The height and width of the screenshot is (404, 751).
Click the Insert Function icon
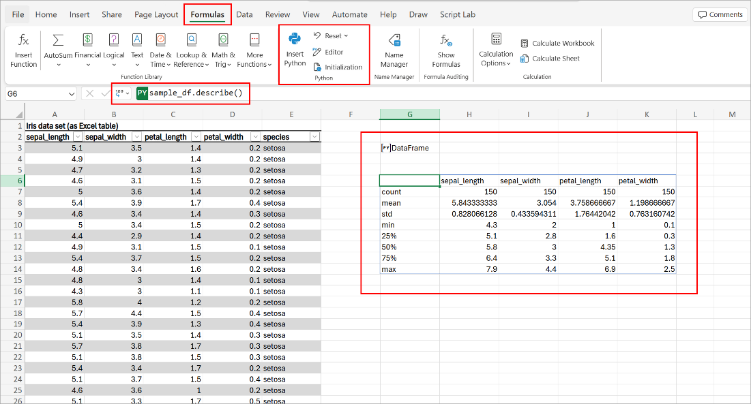click(23, 41)
